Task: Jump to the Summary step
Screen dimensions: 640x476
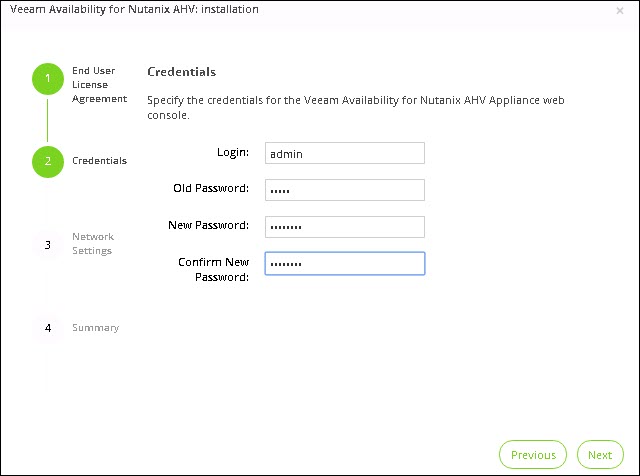Action: point(95,328)
